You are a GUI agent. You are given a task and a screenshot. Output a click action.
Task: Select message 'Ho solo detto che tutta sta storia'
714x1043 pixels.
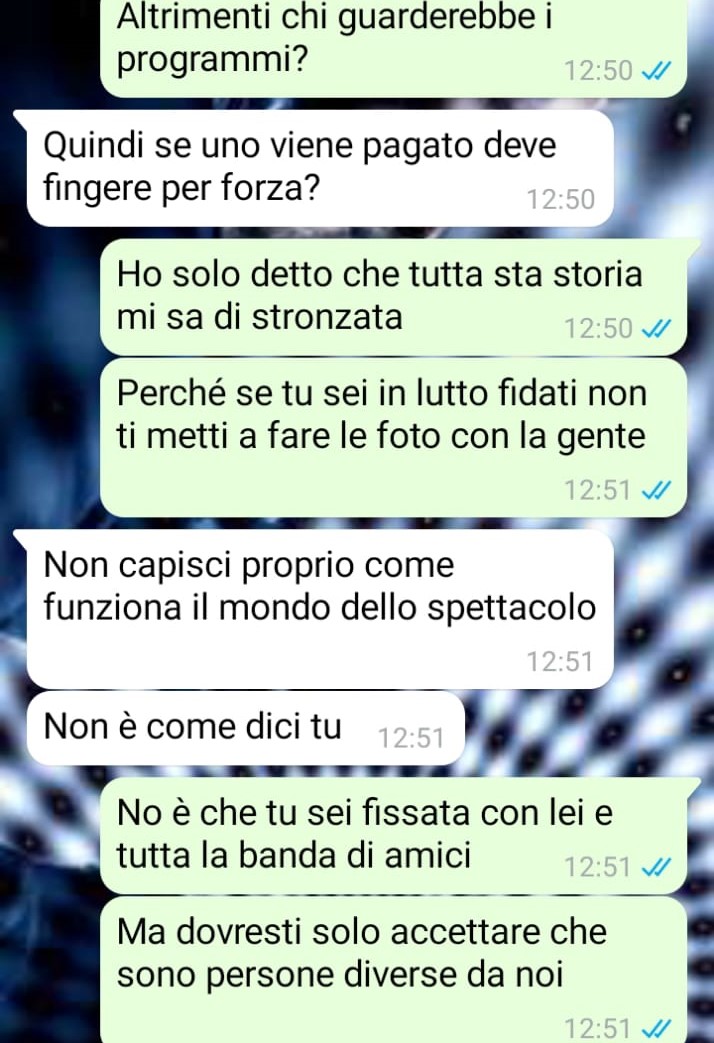[393, 297]
